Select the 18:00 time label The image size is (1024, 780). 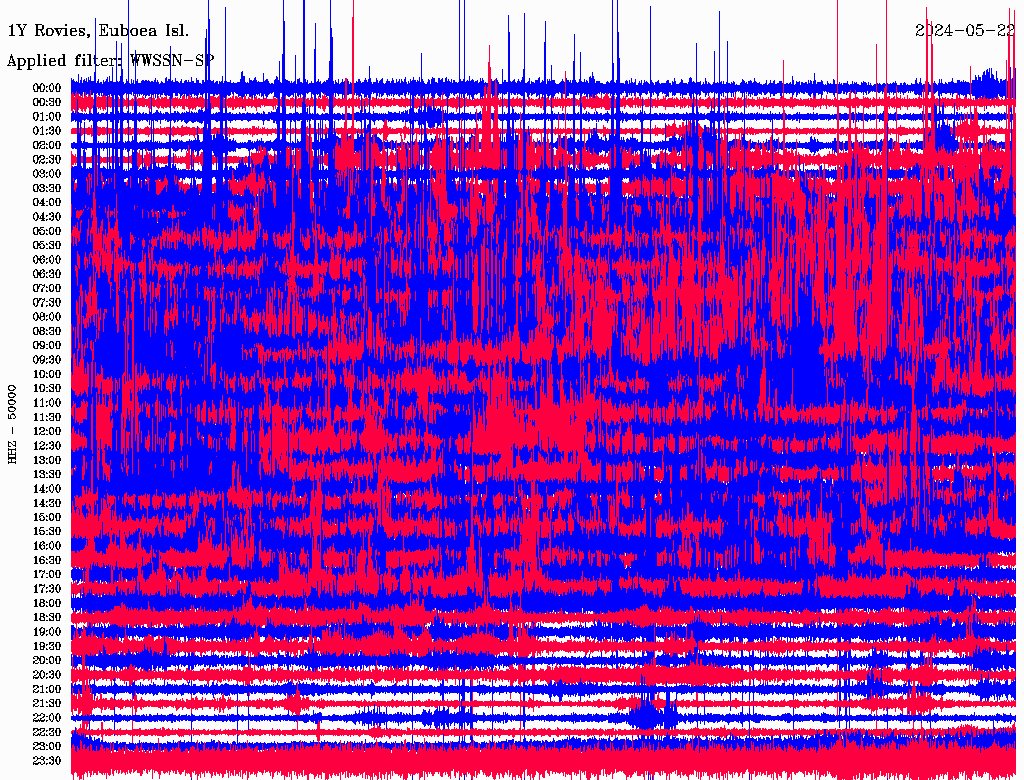47,604
